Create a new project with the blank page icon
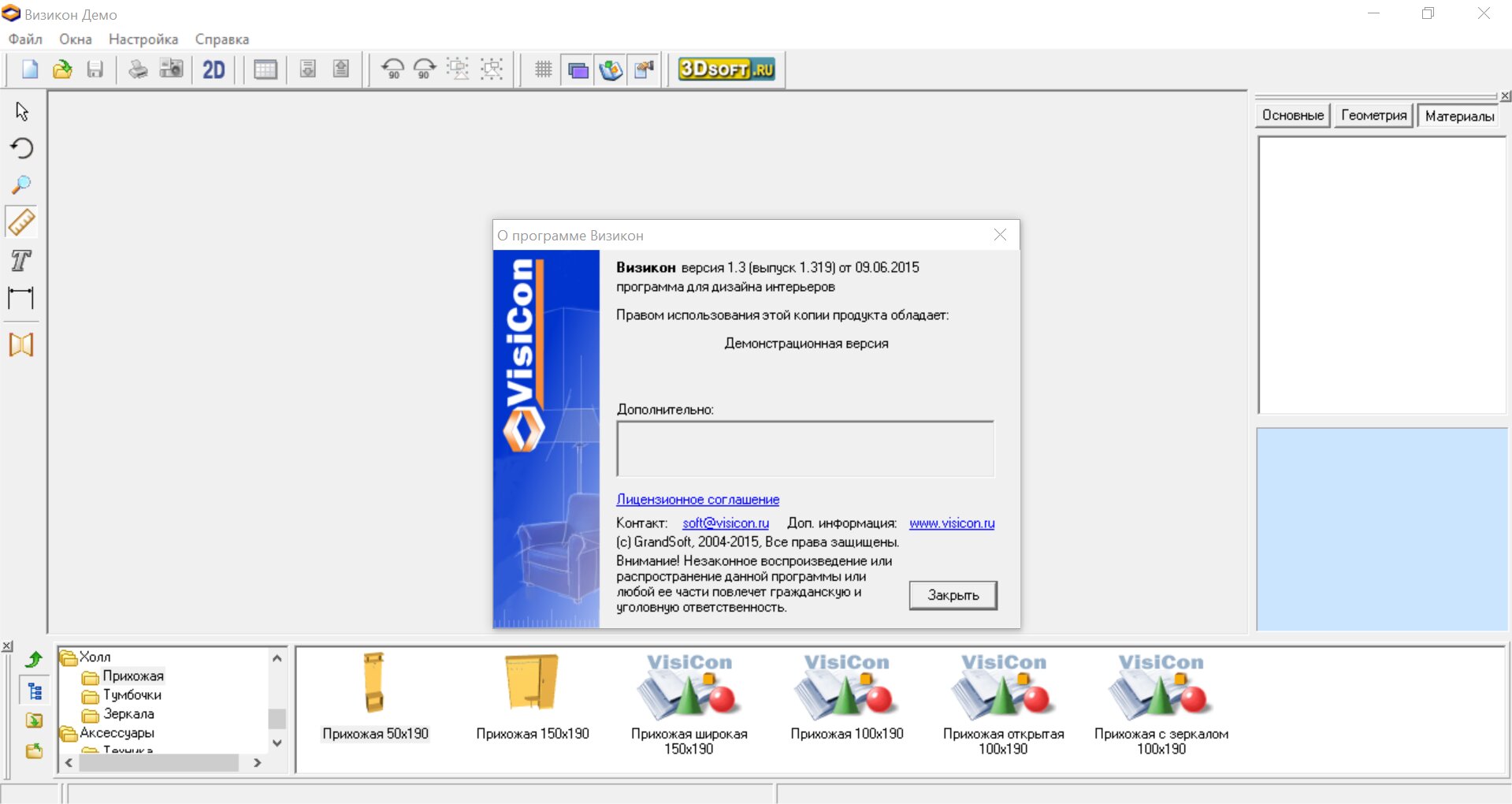1512x804 pixels. point(29,70)
